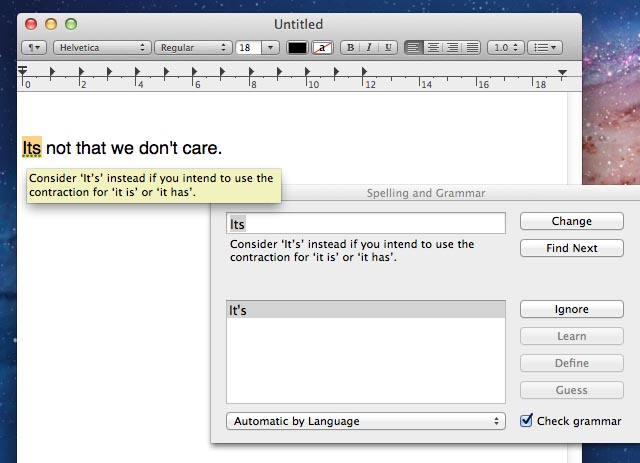Align text to the left
The image size is (640, 463).
click(414, 47)
